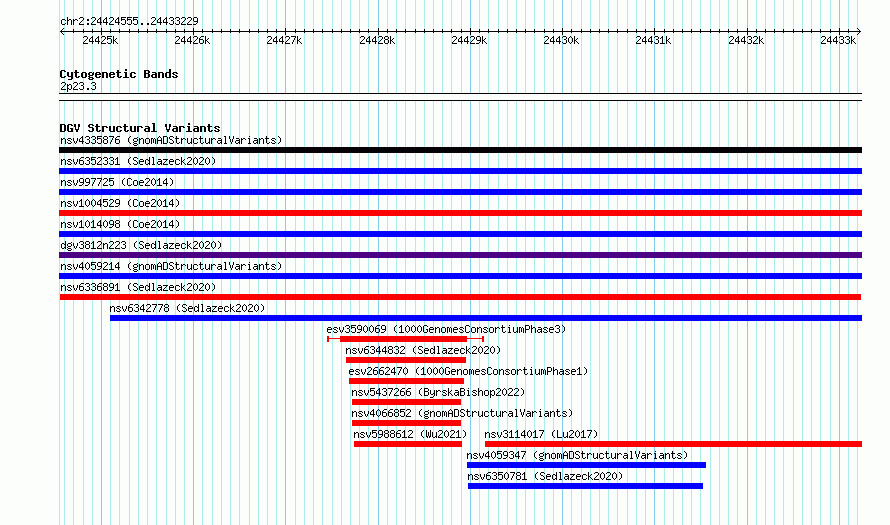Open nsv1014098 (Coe2014) variant label

(x=120, y=224)
